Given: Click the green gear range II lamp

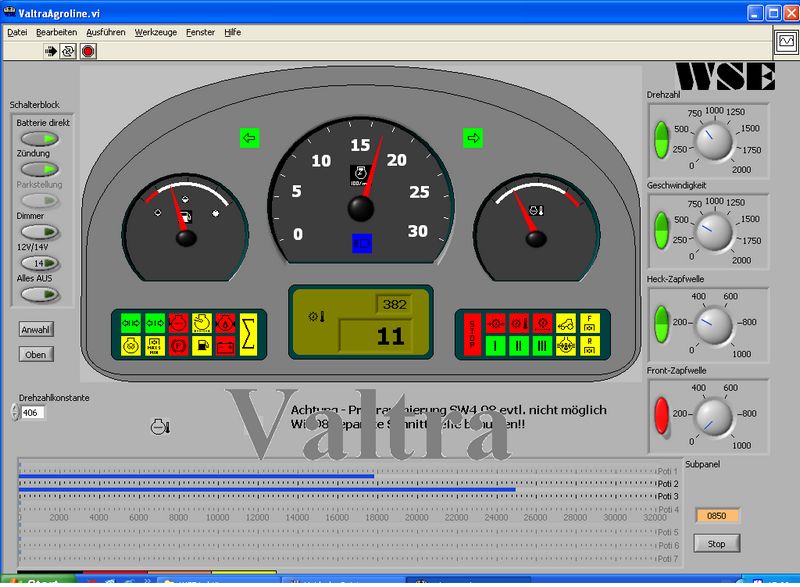Looking at the screenshot, I should pos(519,346).
